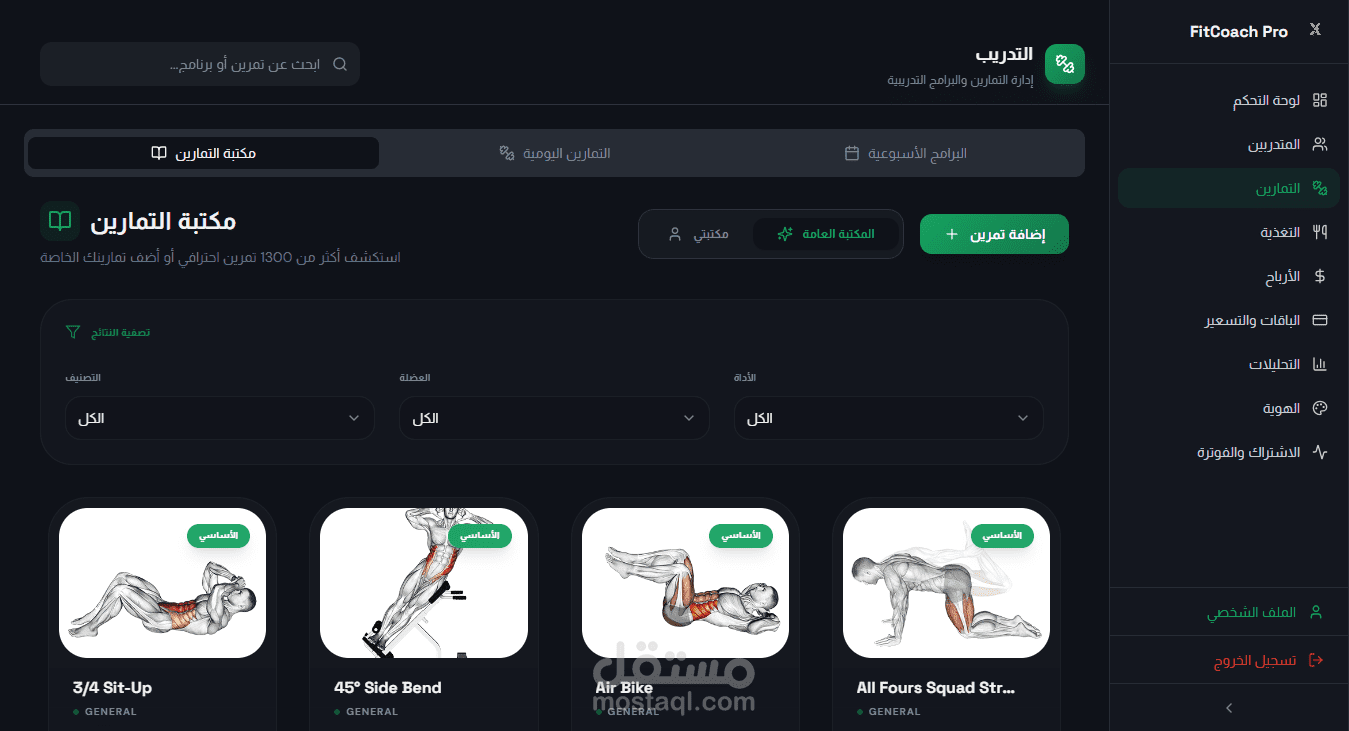Select the المتدربين users icon

tap(1320, 144)
